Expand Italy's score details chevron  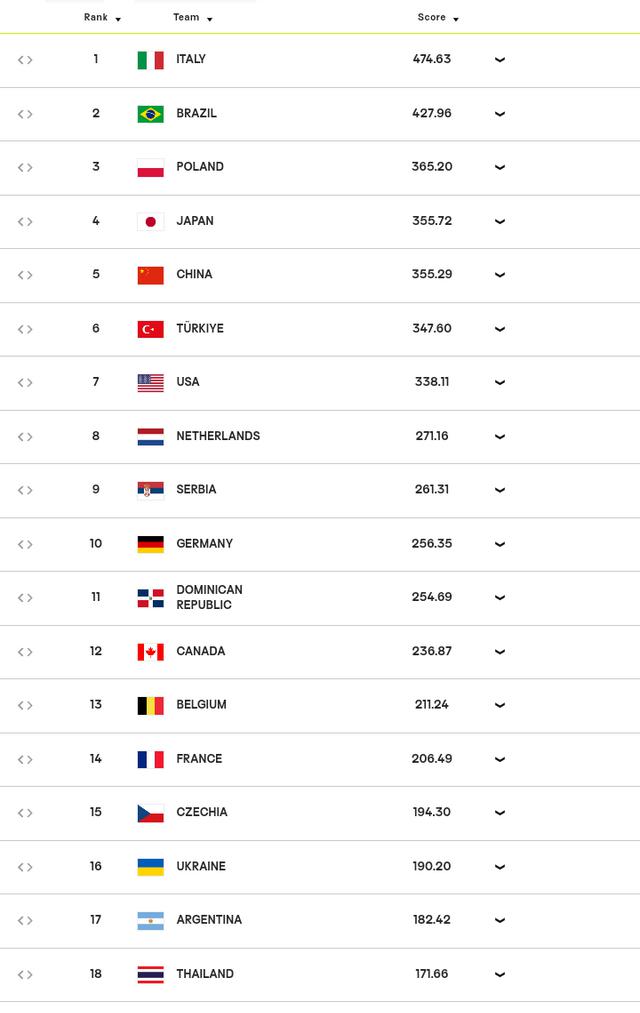click(500, 60)
